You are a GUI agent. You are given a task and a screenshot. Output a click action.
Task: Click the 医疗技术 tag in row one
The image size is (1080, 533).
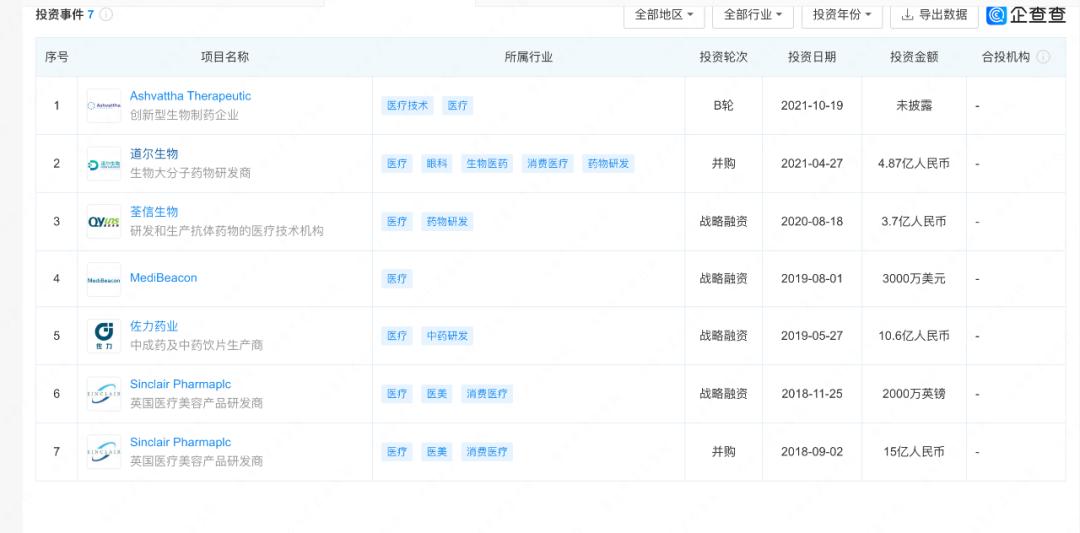407,105
